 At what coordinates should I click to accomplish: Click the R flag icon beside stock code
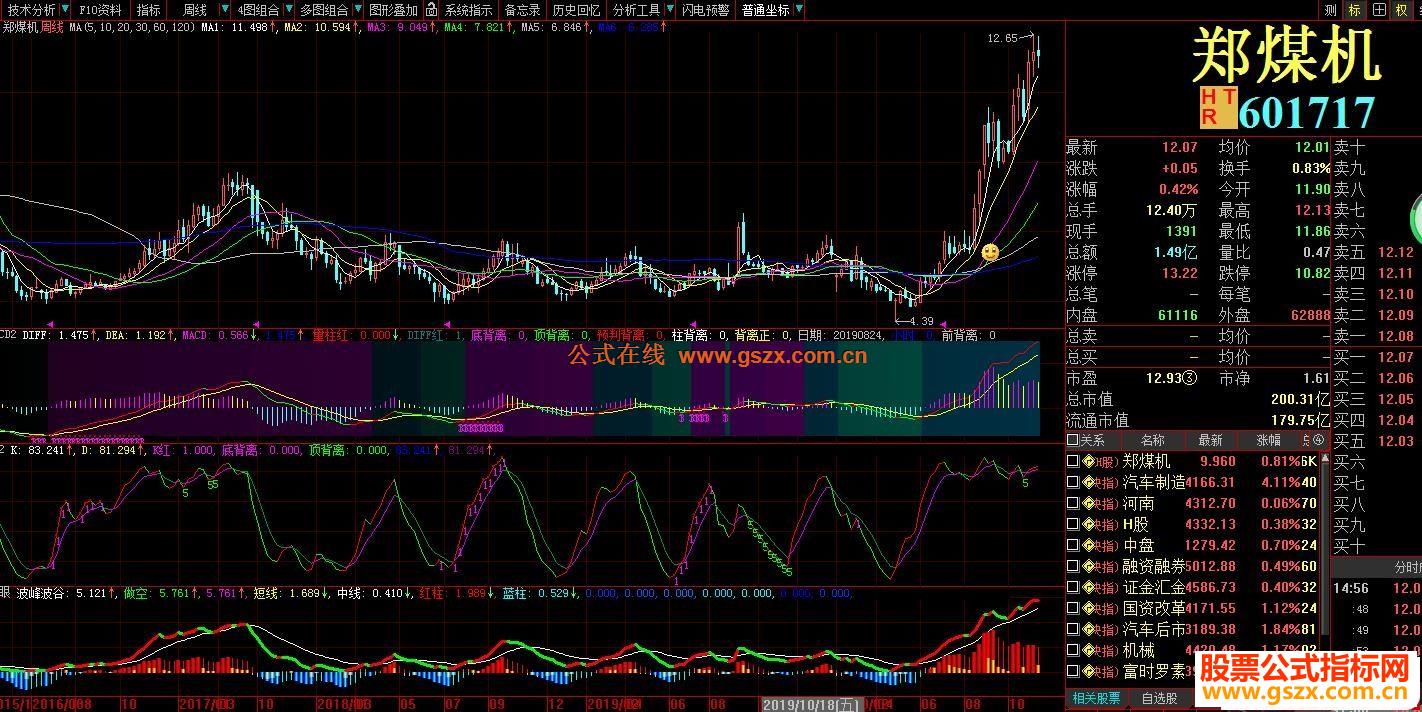click(1209, 117)
